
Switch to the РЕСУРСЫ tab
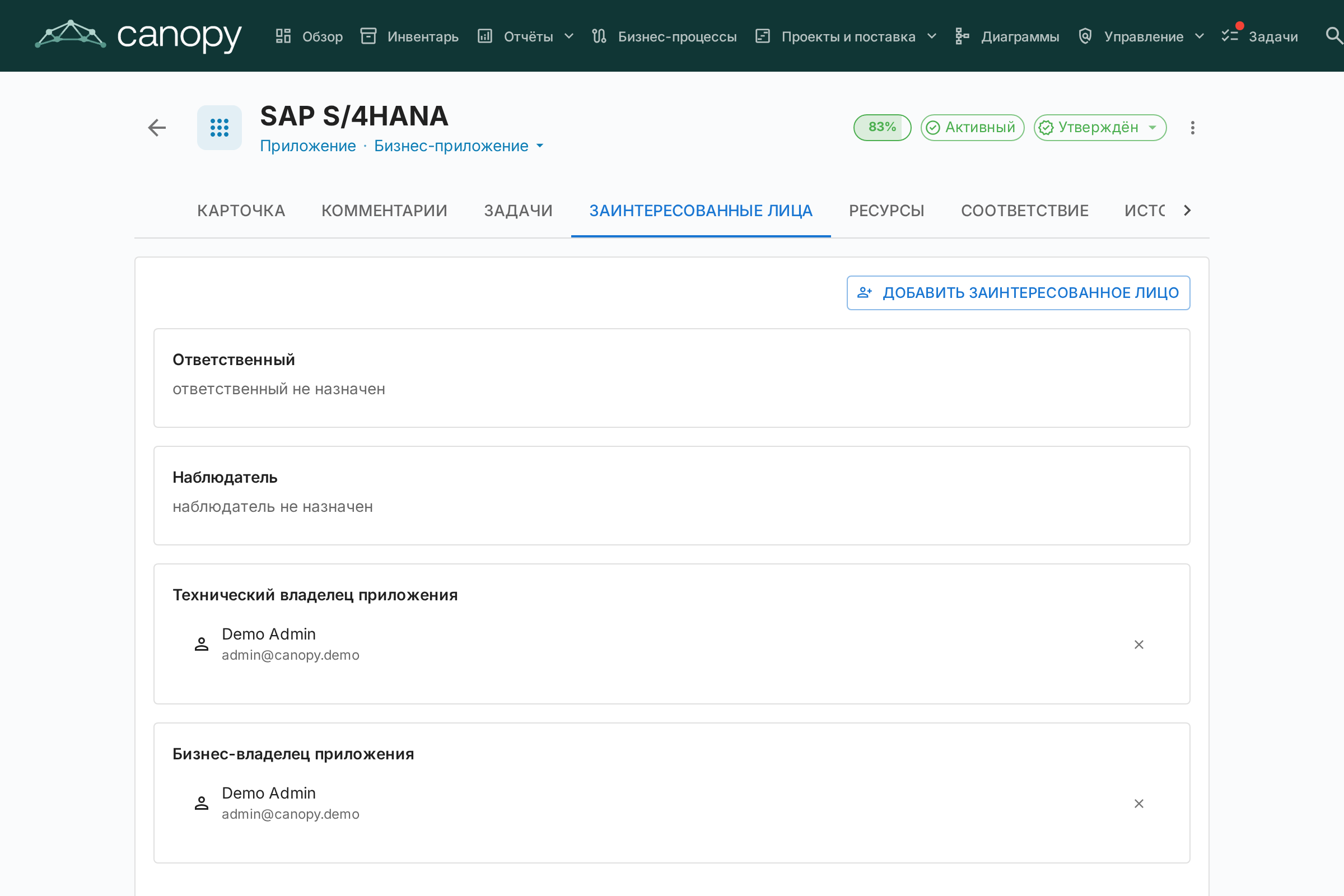(x=887, y=211)
